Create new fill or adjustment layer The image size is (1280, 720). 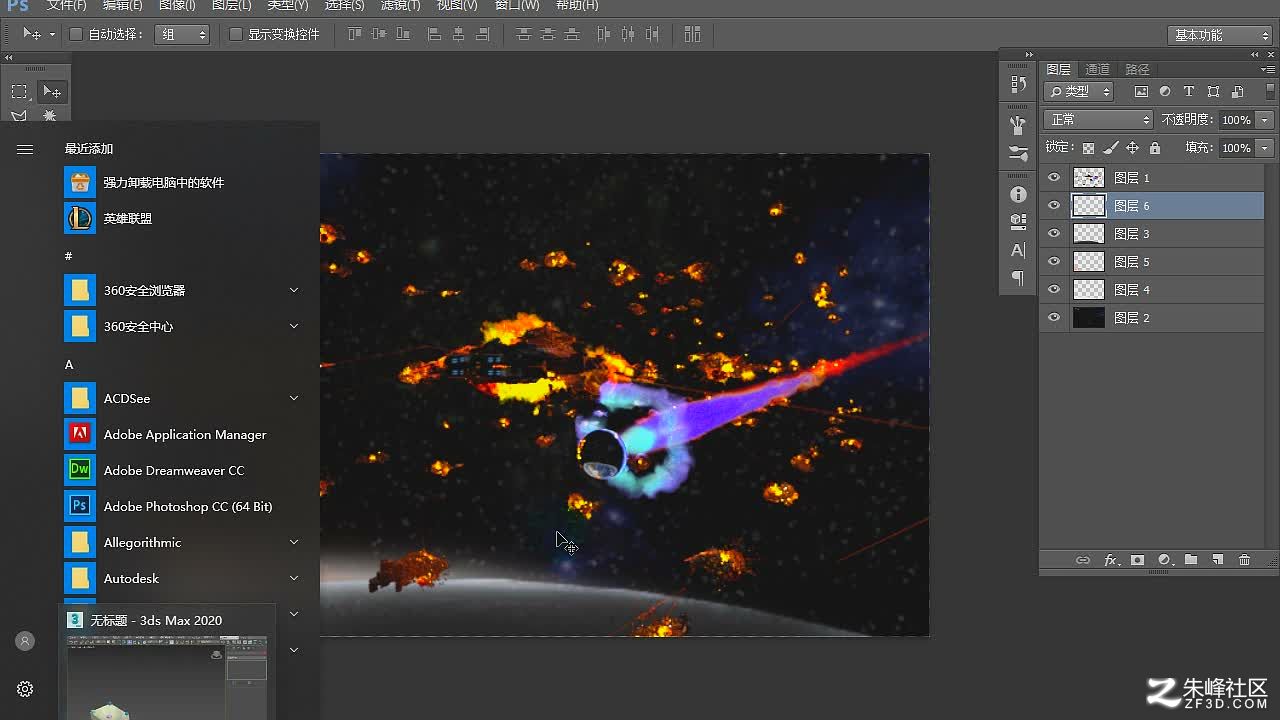[x=1164, y=560]
